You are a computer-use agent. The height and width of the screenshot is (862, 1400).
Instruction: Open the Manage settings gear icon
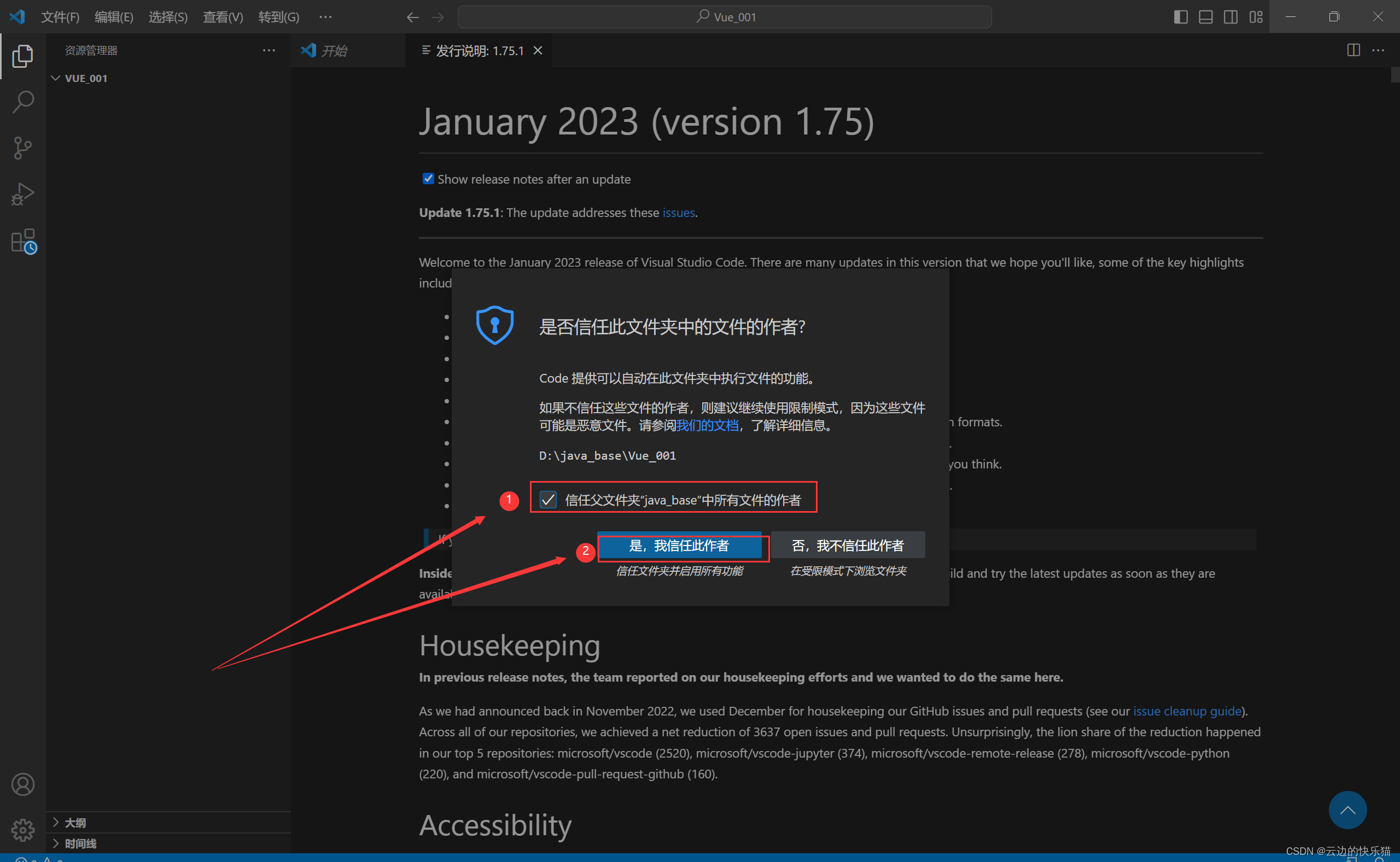tap(23, 830)
